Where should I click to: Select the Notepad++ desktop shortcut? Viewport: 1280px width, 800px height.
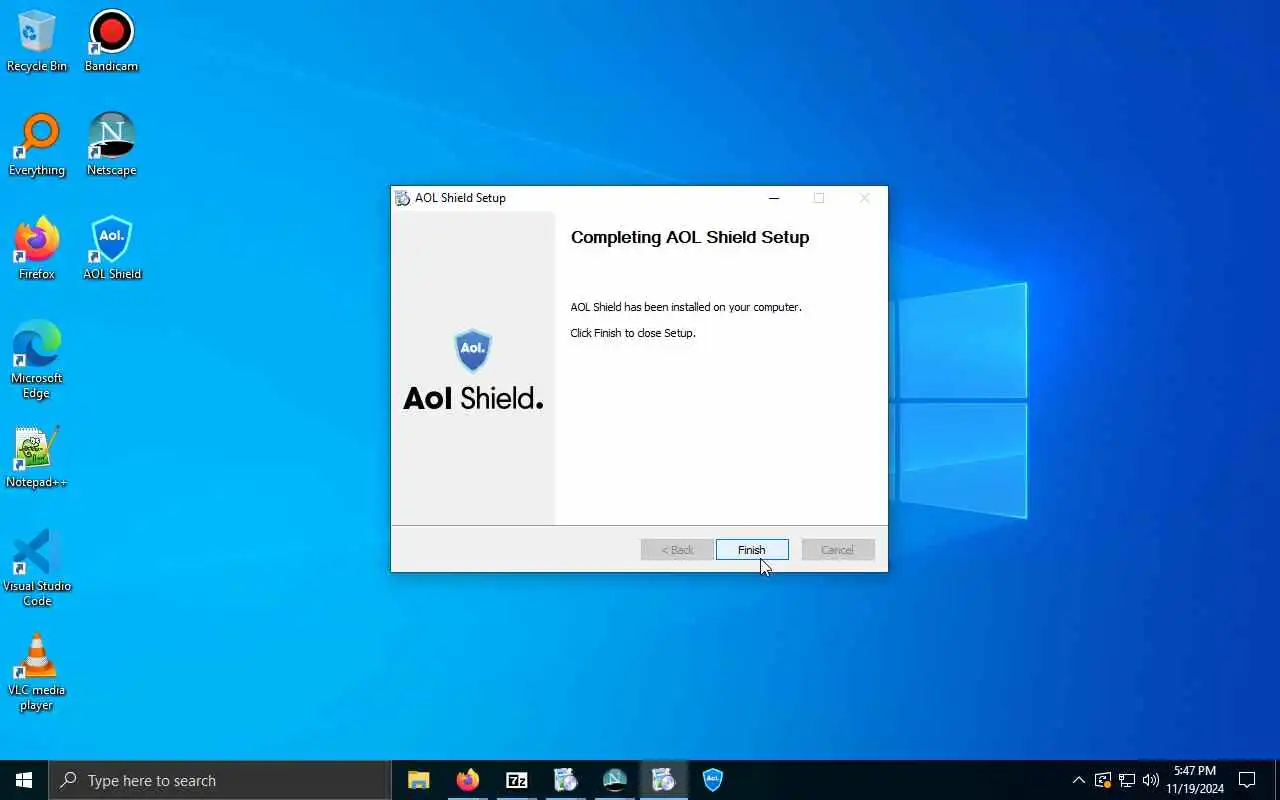[x=37, y=458]
